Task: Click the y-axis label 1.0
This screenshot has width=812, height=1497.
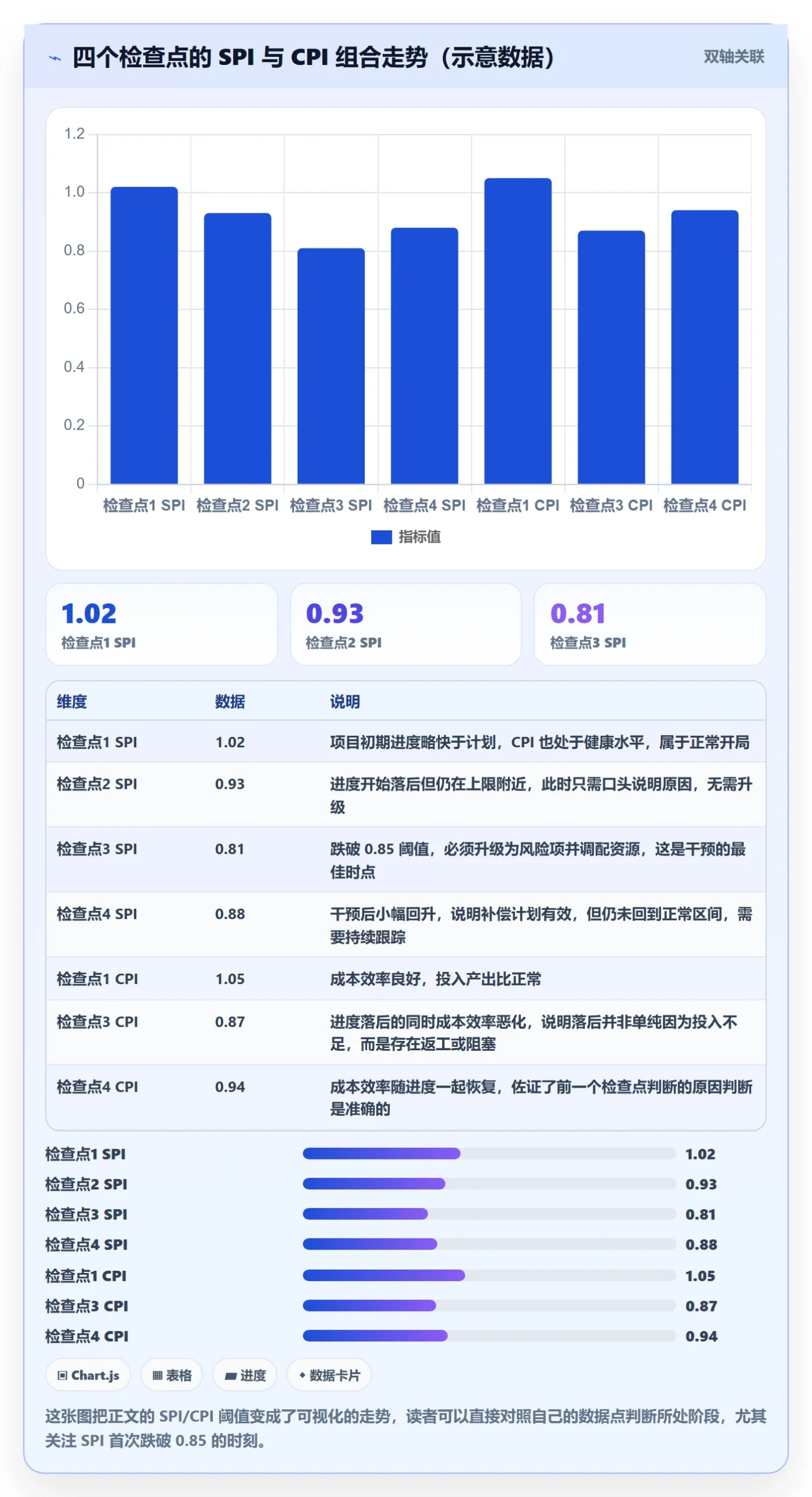Action: point(74,192)
